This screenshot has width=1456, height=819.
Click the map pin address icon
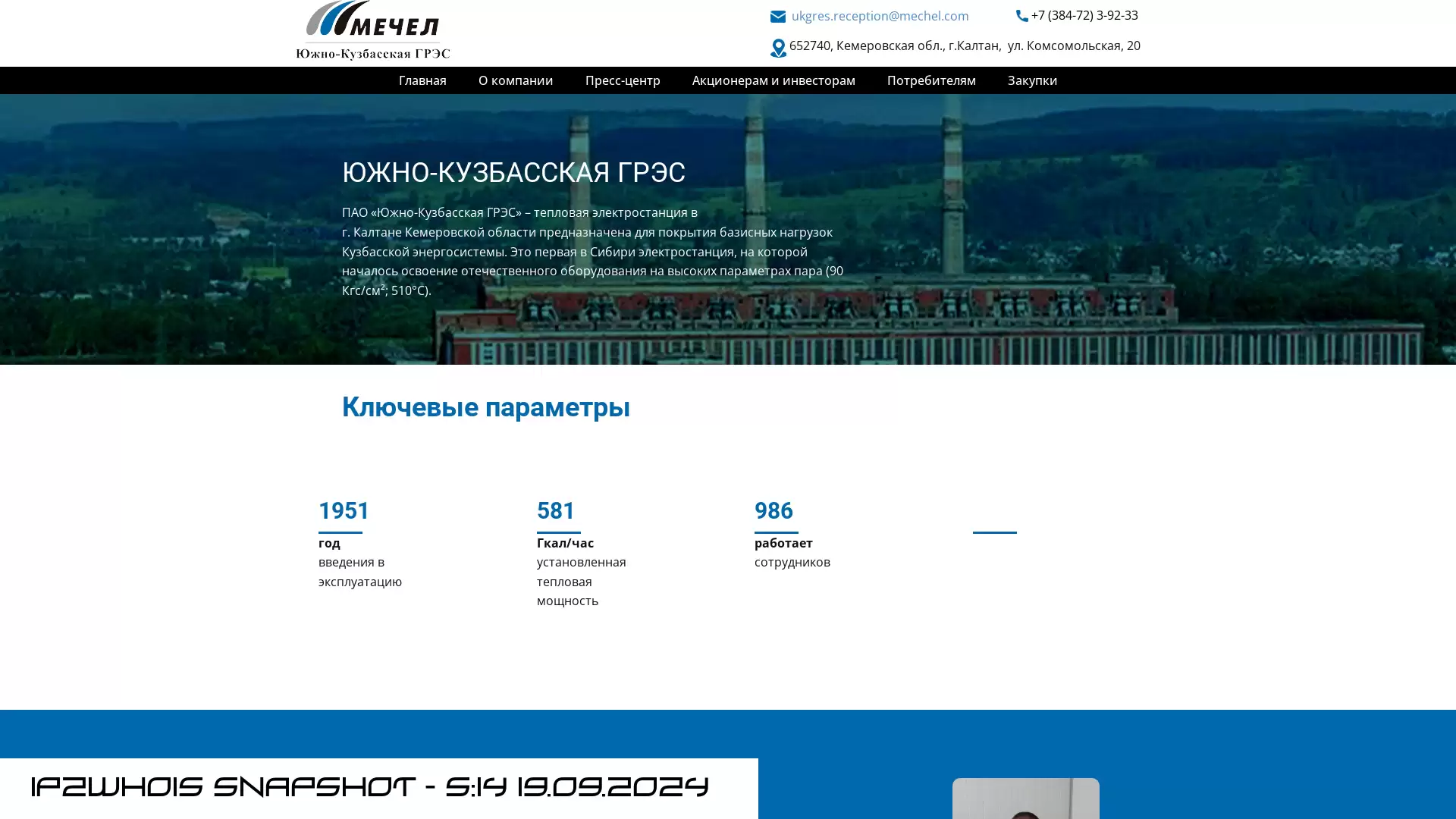pyautogui.click(x=778, y=48)
